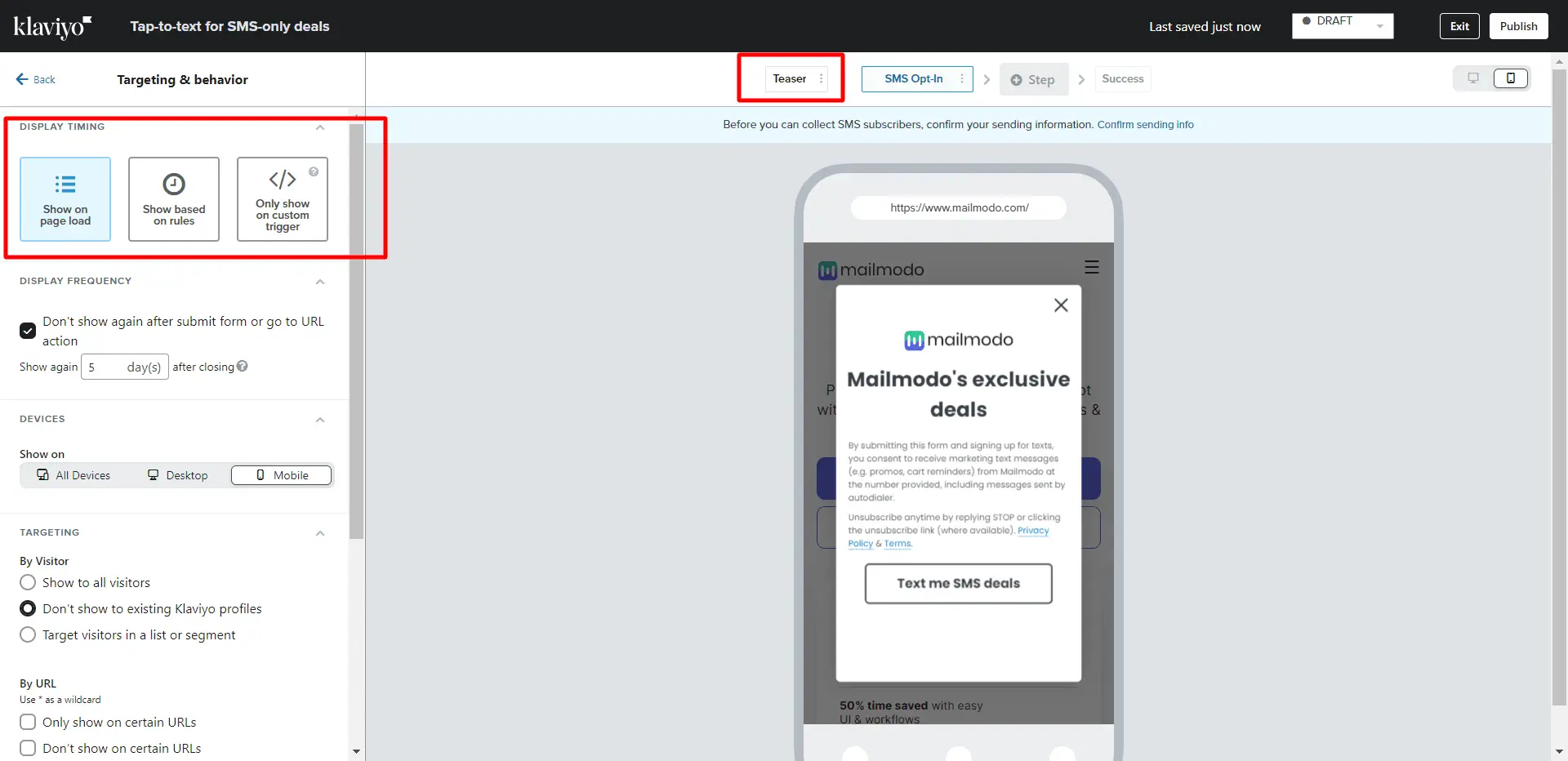Click the Last saved just now text

(x=1205, y=27)
